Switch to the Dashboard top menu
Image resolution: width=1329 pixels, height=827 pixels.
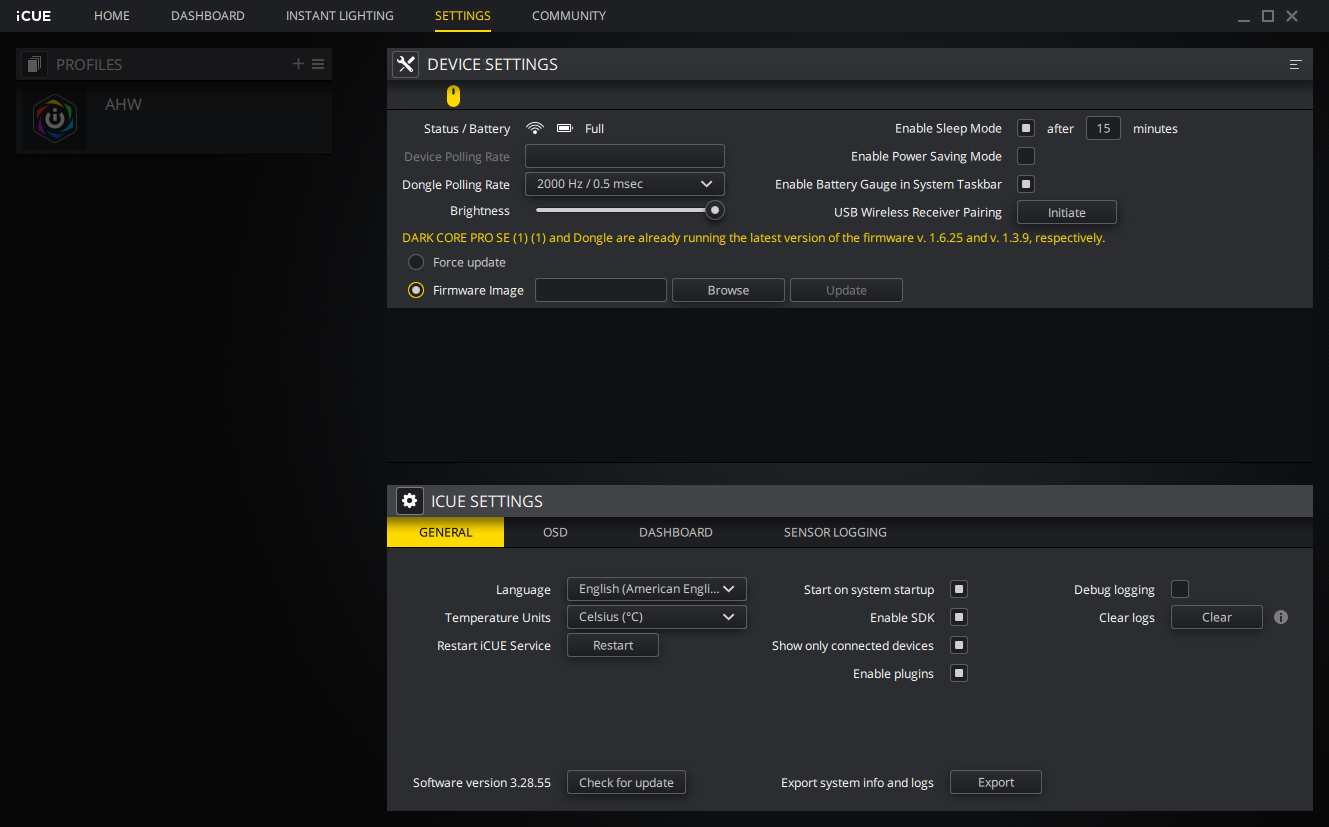point(208,16)
